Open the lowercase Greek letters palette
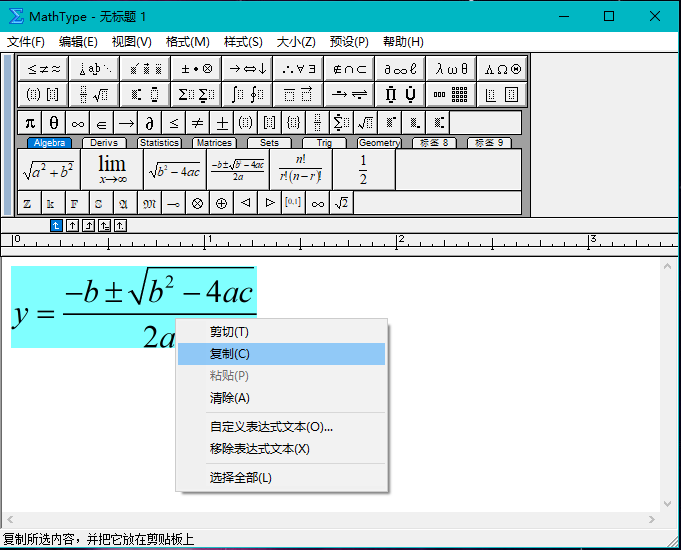The width and height of the screenshot is (681, 550). pyautogui.click(x=451, y=69)
